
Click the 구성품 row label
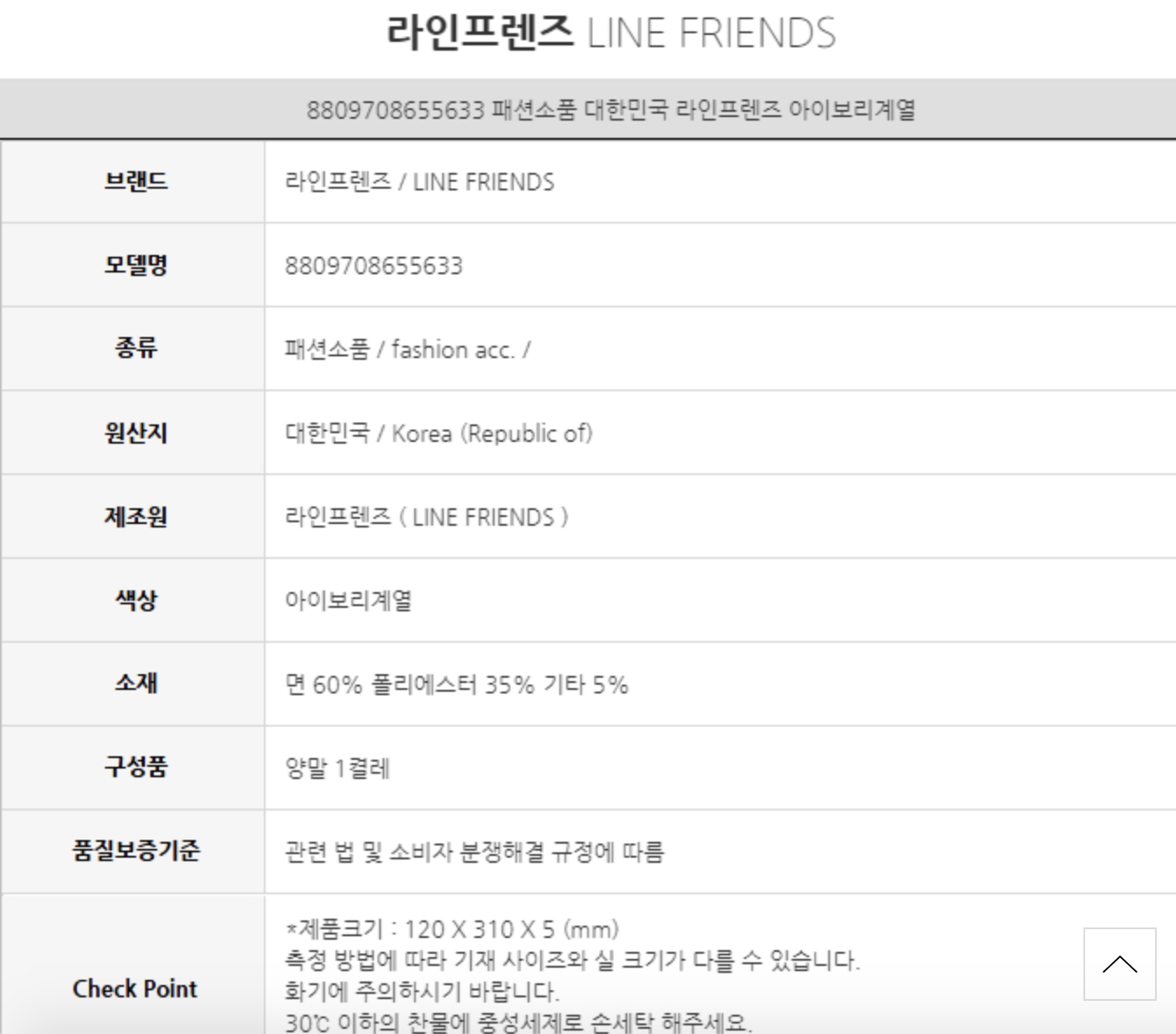click(135, 767)
